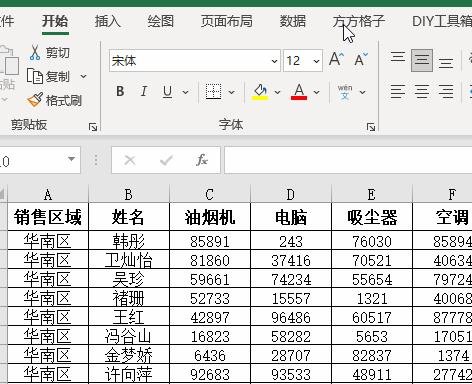Open the Name Box dropdown
The image size is (472, 384).
tap(71, 159)
